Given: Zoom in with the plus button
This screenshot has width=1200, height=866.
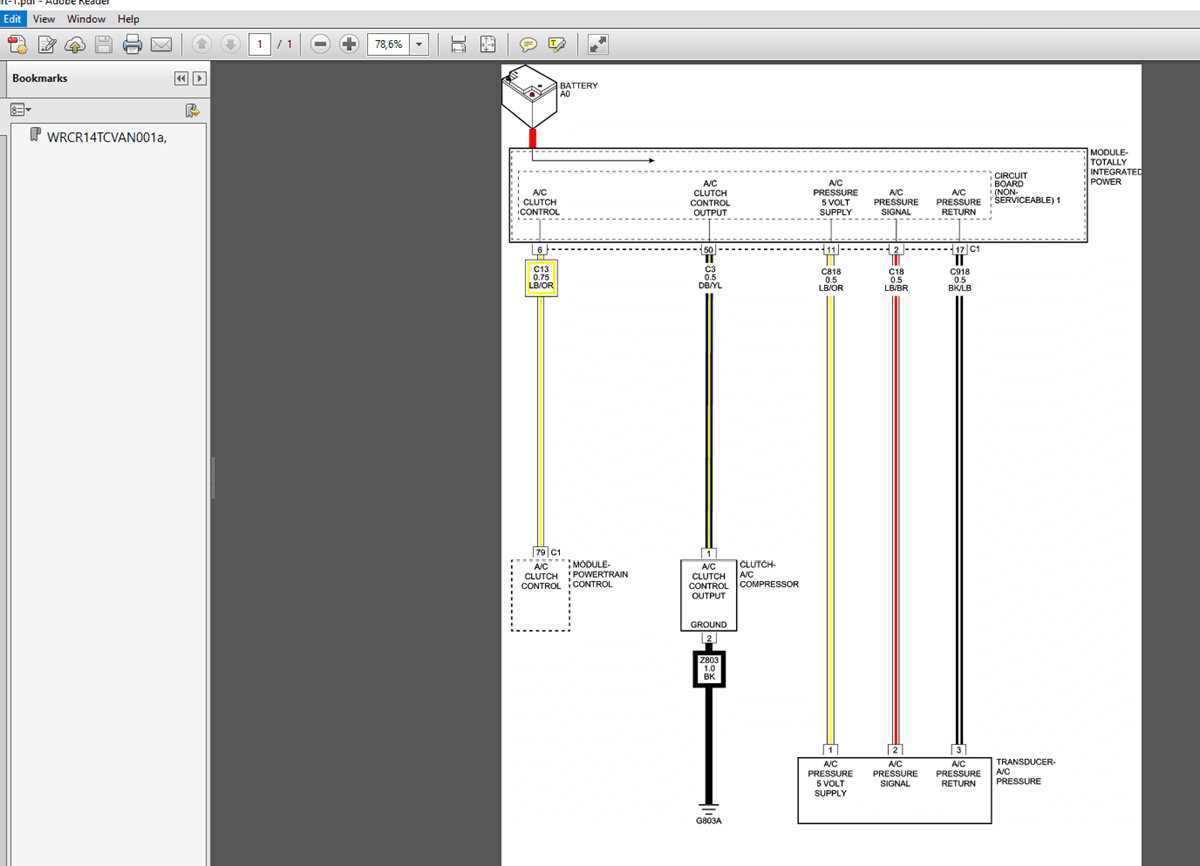Looking at the screenshot, I should pyautogui.click(x=349, y=44).
